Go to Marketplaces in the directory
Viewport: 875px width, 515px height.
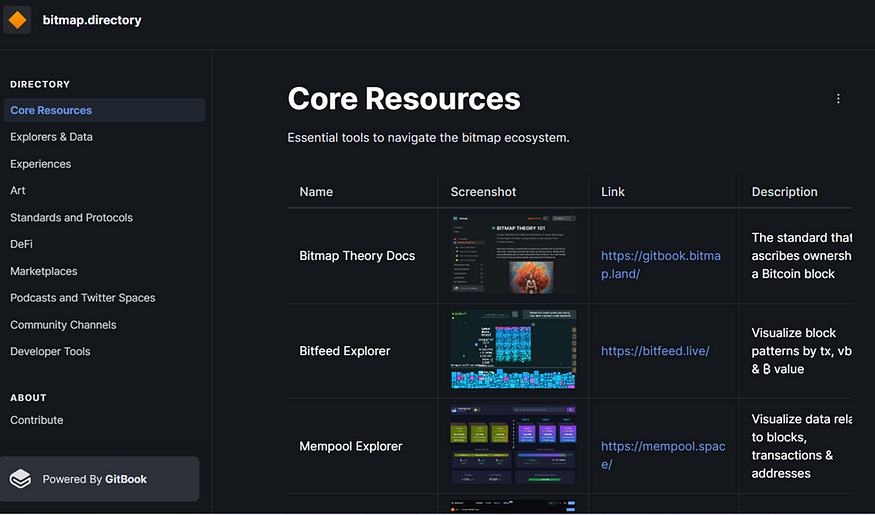click(x=44, y=271)
